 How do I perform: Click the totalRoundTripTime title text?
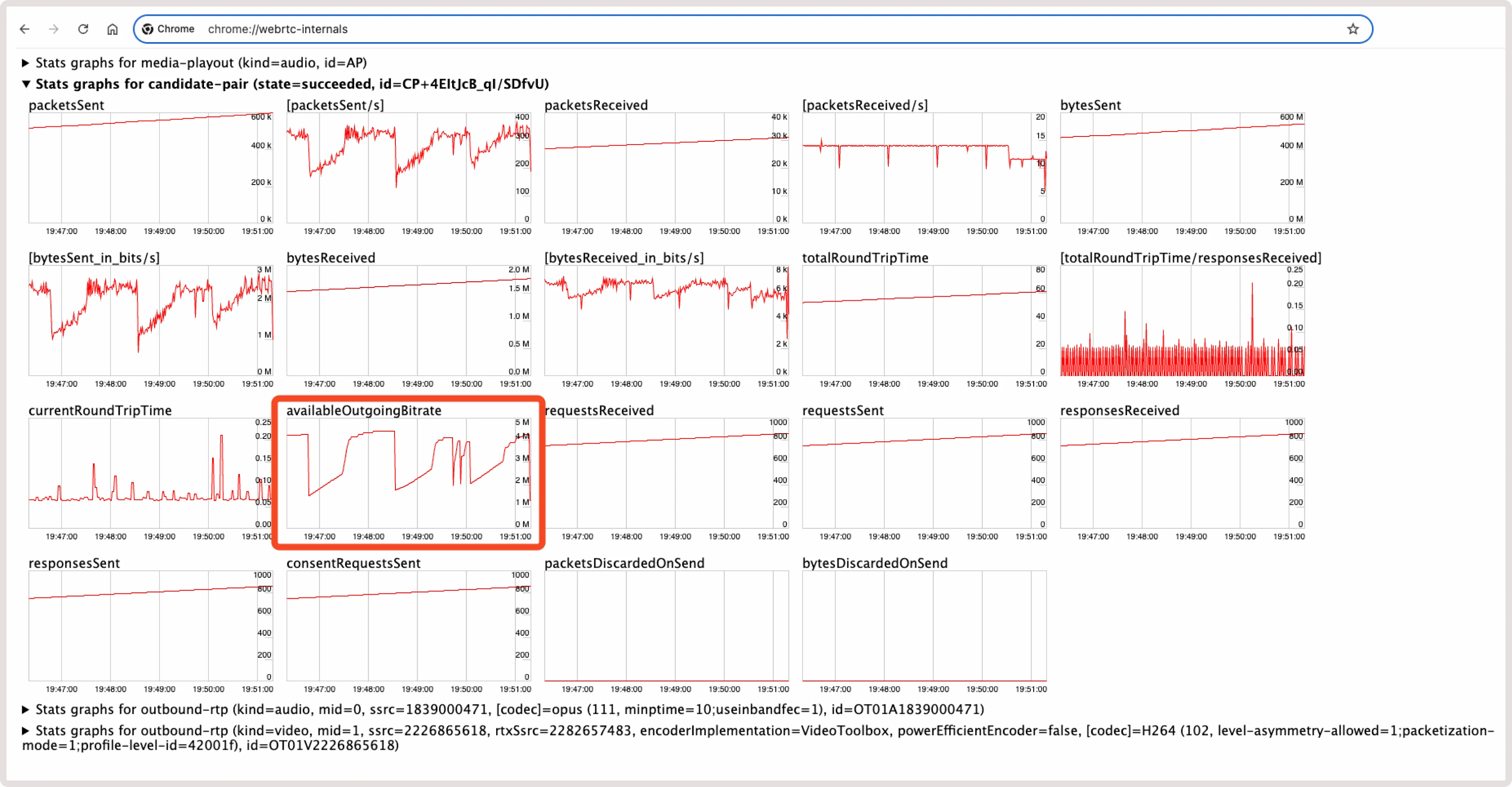point(865,258)
